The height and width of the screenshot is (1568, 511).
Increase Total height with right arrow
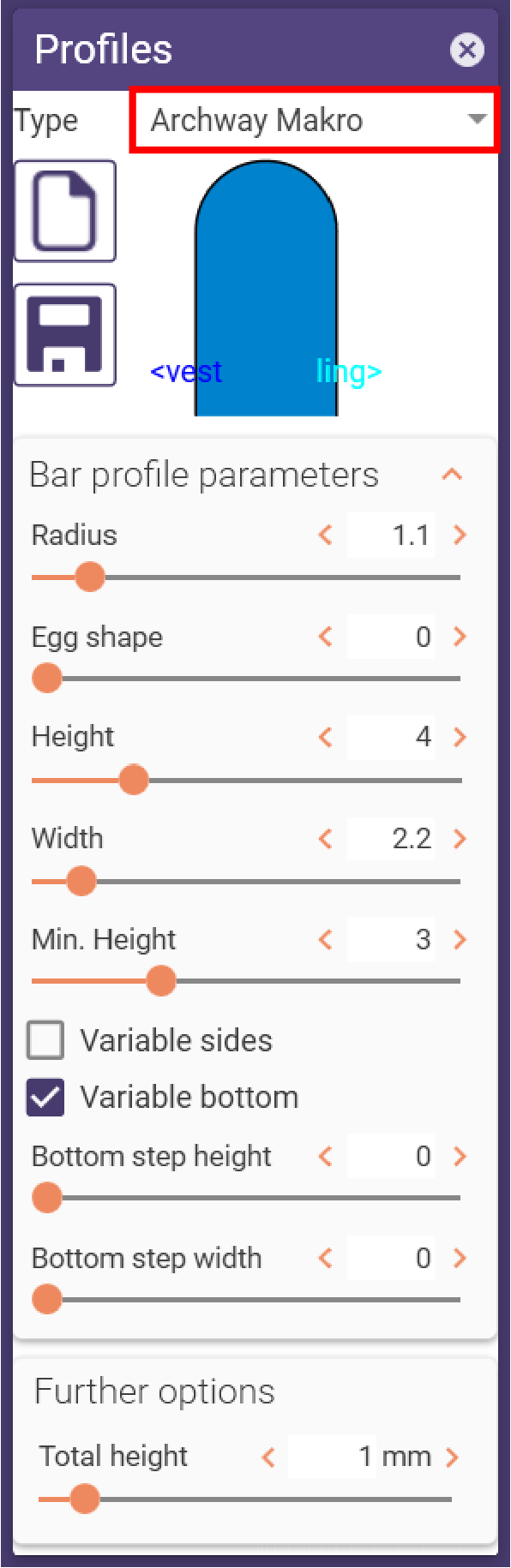click(452, 1457)
